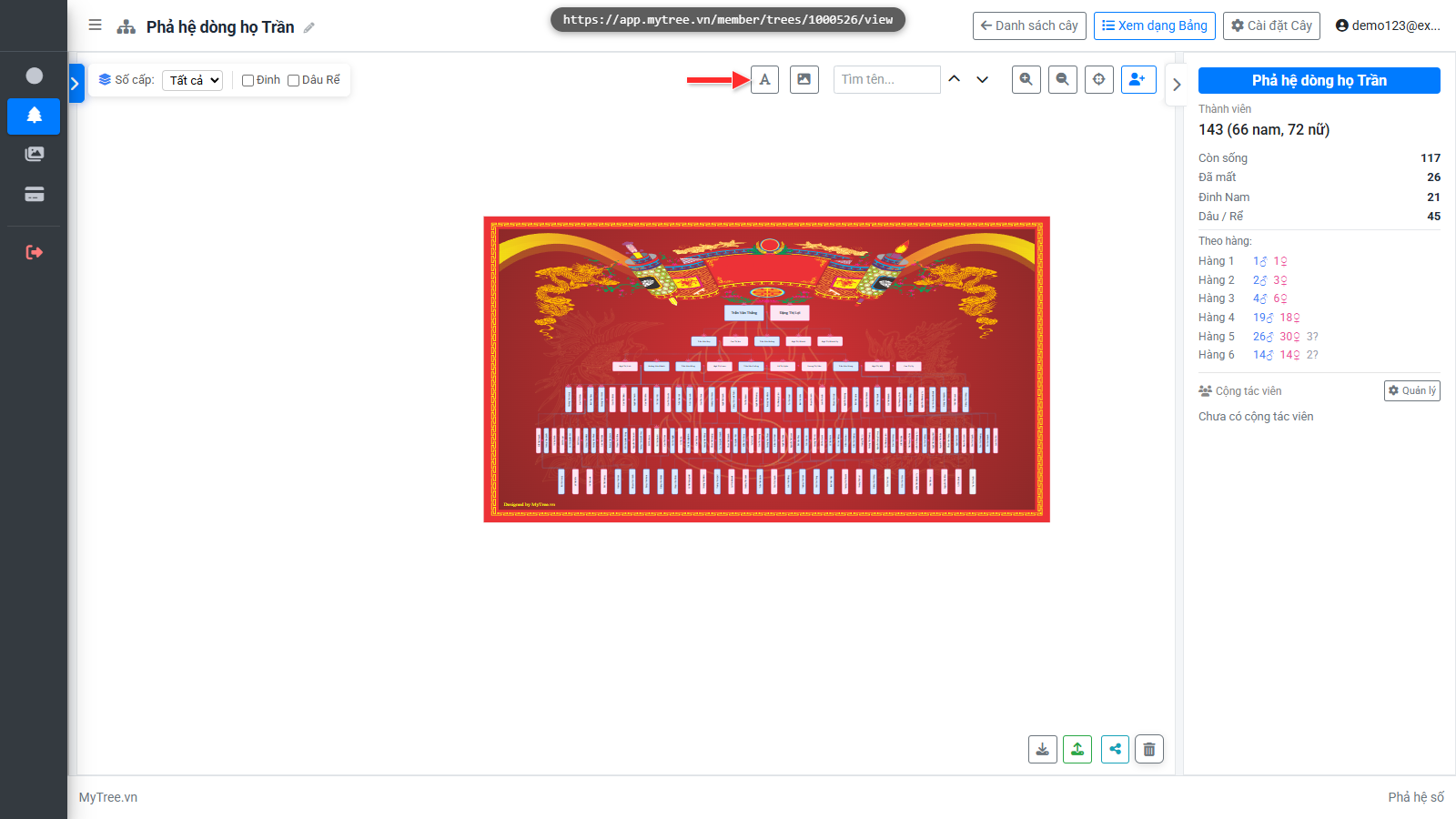Open the payment card sidebar icon
The width and height of the screenshot is (1456, 819).
point(34,194)
